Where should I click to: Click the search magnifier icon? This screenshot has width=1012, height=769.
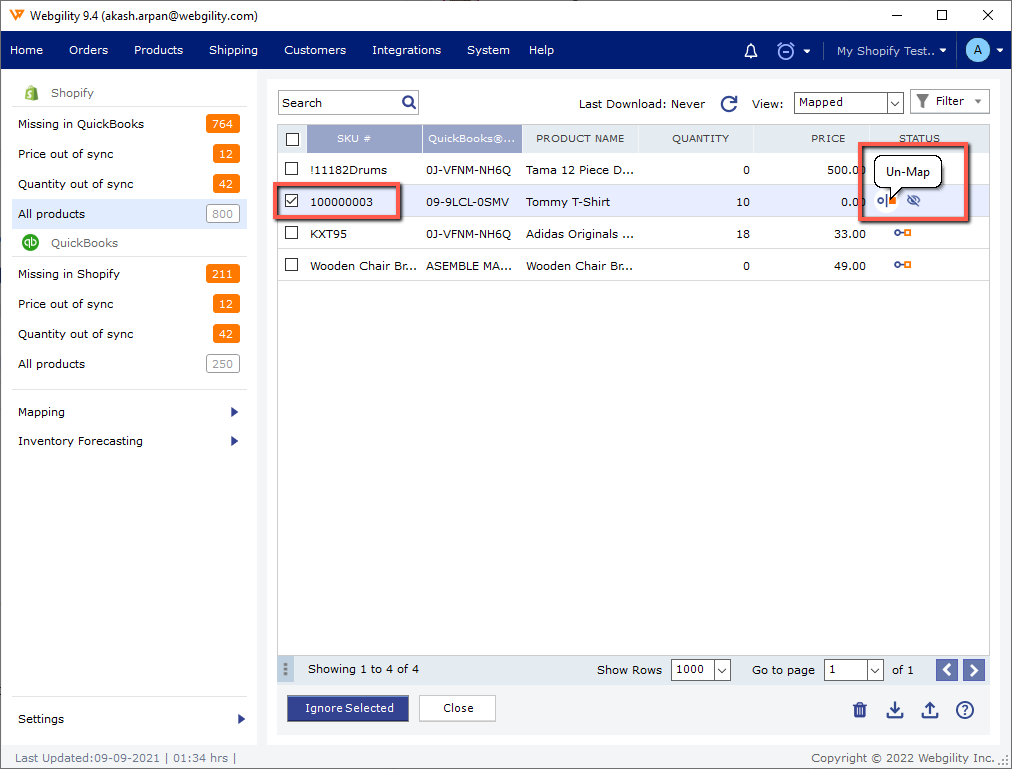pyautogui.click(x=409, y=102)
